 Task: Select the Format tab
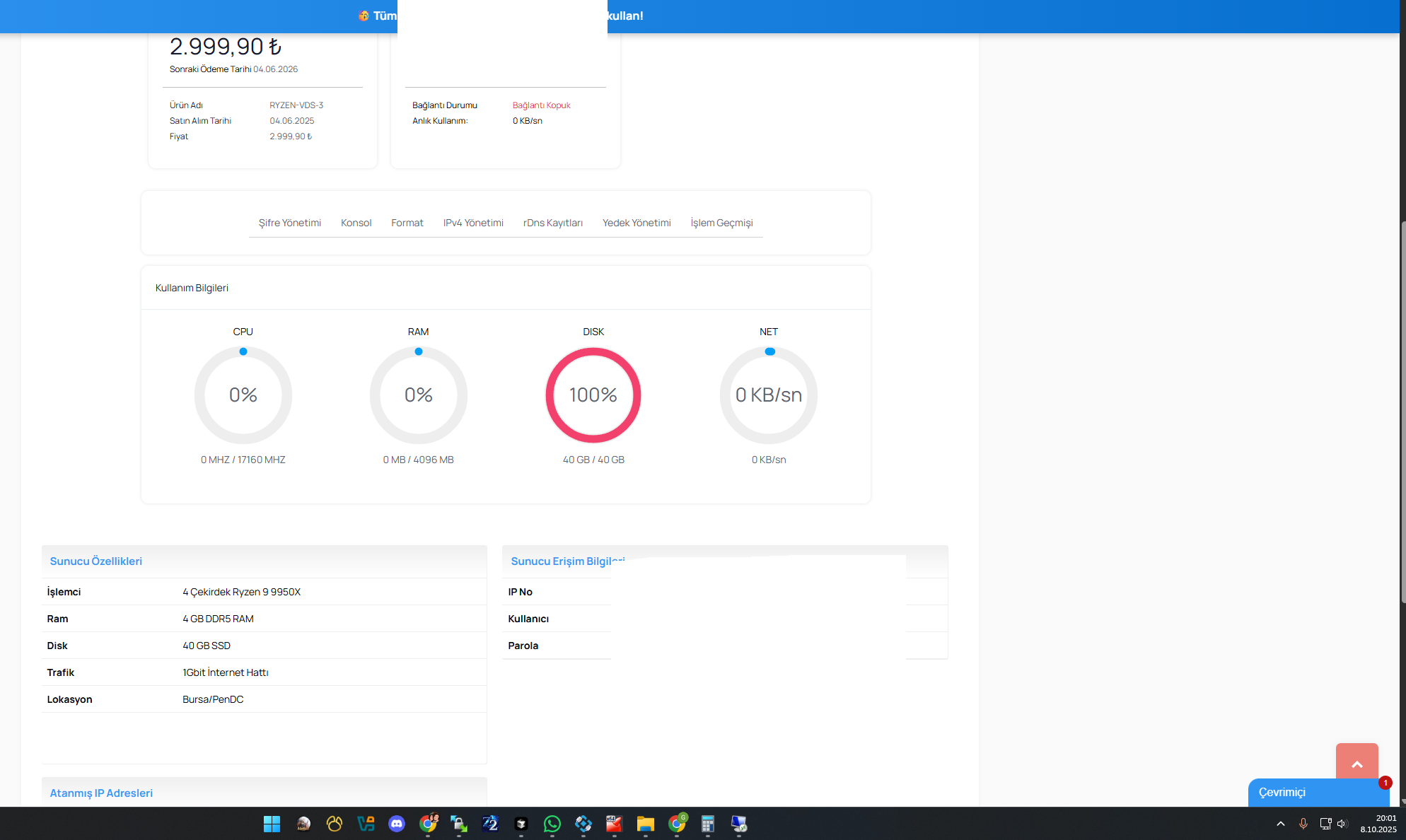407,223
